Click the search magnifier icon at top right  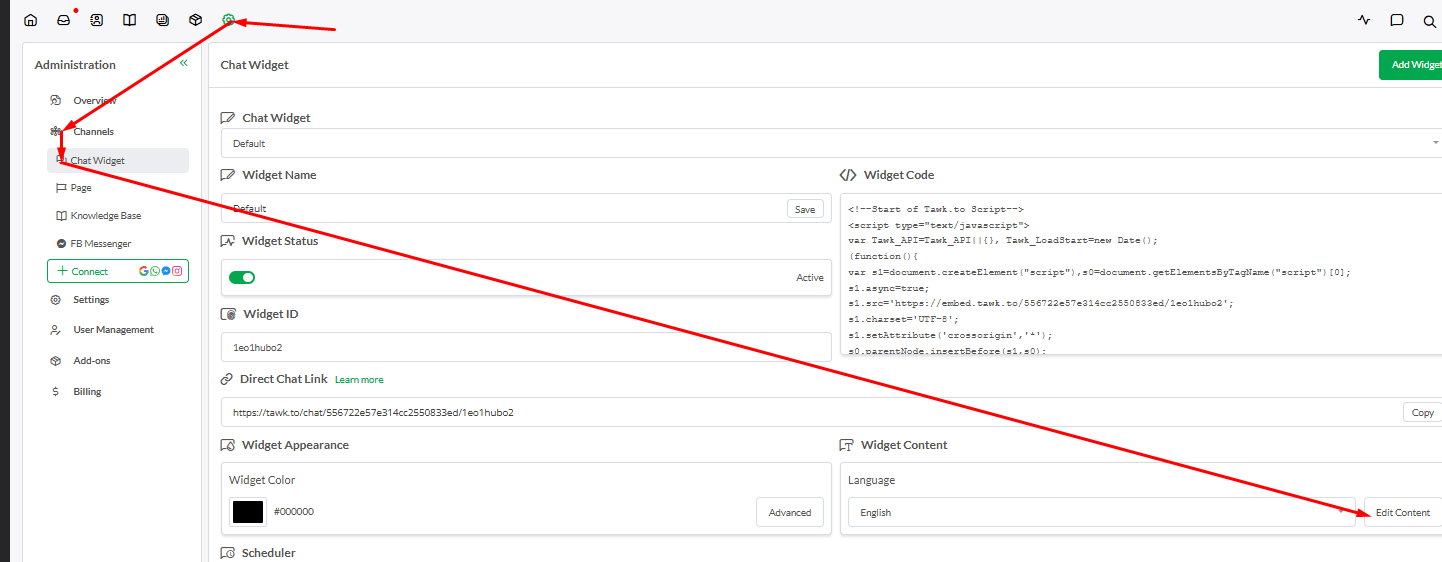(x=1429, y=21)
